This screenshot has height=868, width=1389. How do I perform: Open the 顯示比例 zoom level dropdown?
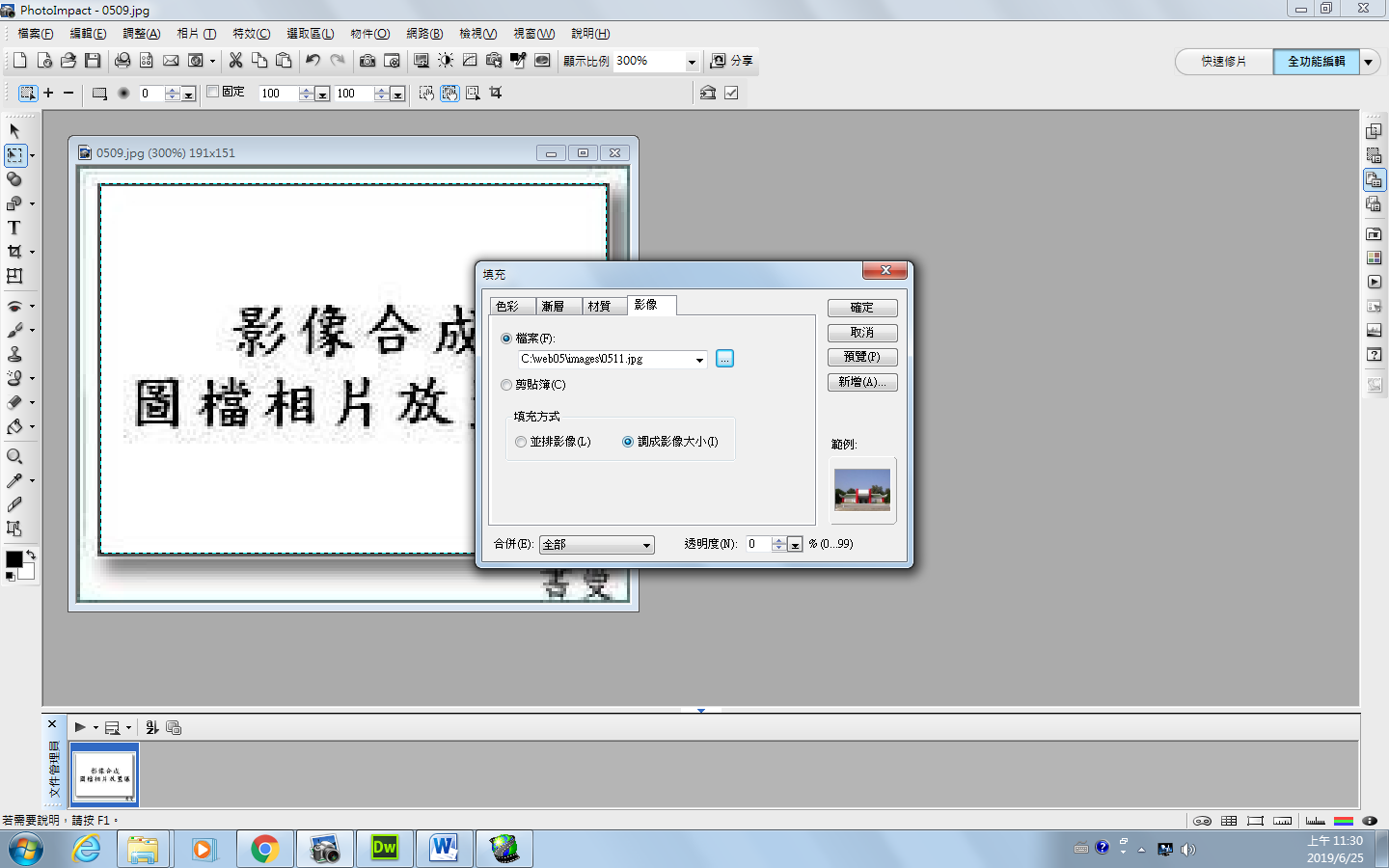[x=692, y=62]
